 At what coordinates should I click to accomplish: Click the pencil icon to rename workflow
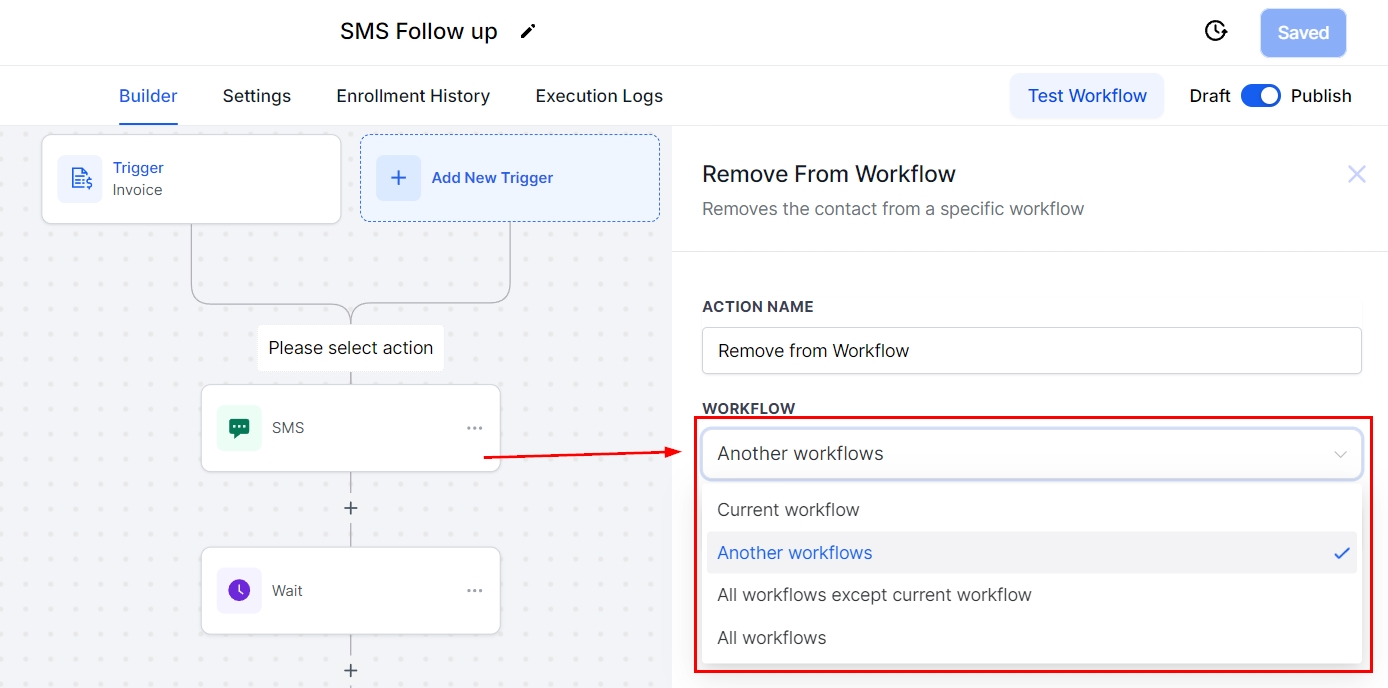pyautogui.click(x=528, y=32)
